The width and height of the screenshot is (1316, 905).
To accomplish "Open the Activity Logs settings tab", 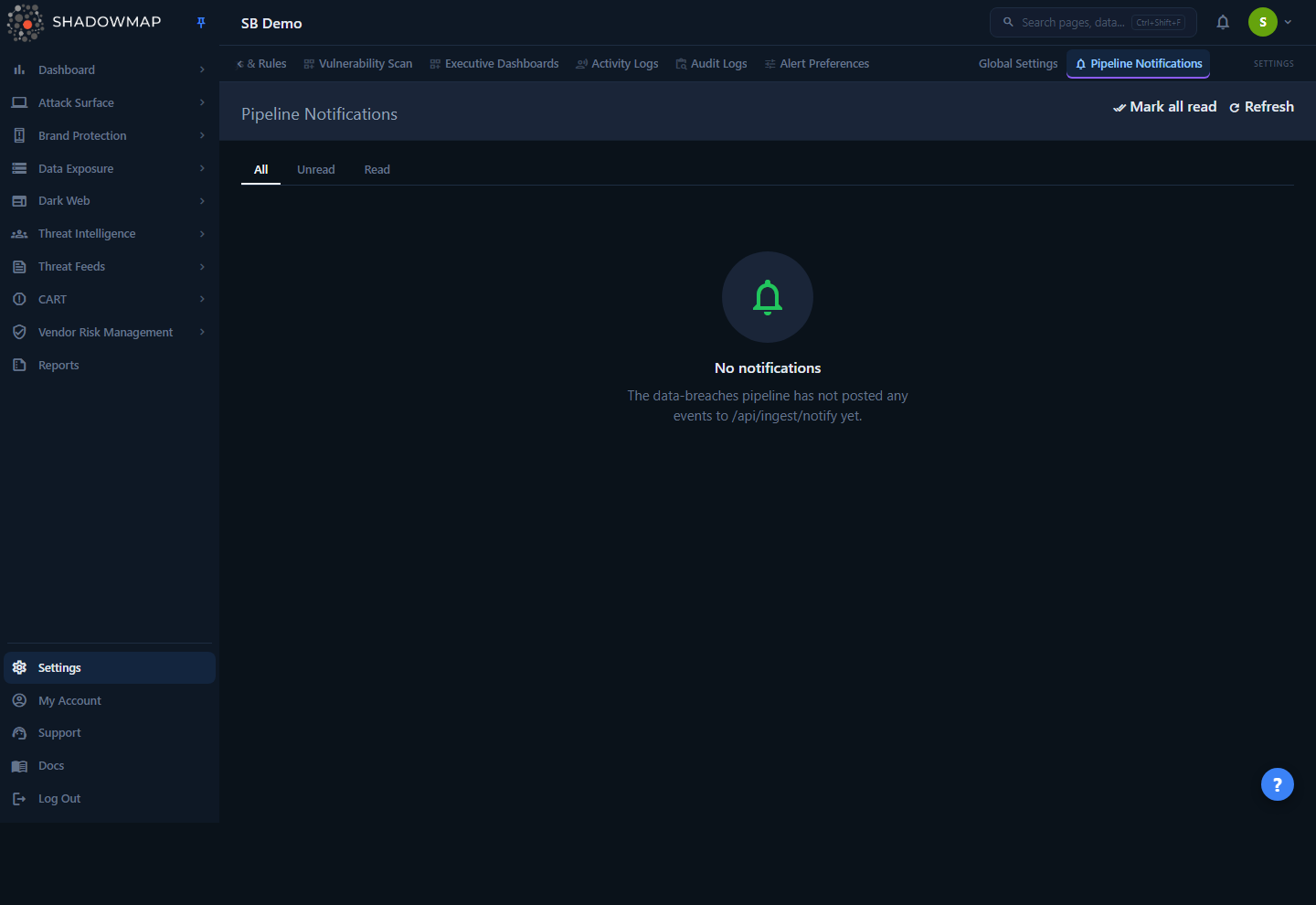I will pos(617,64).
